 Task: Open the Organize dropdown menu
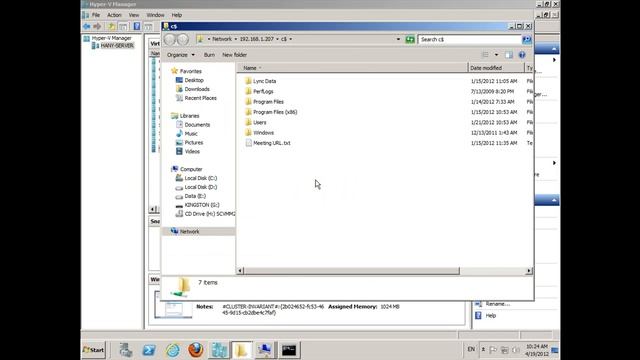coord(180,55)
